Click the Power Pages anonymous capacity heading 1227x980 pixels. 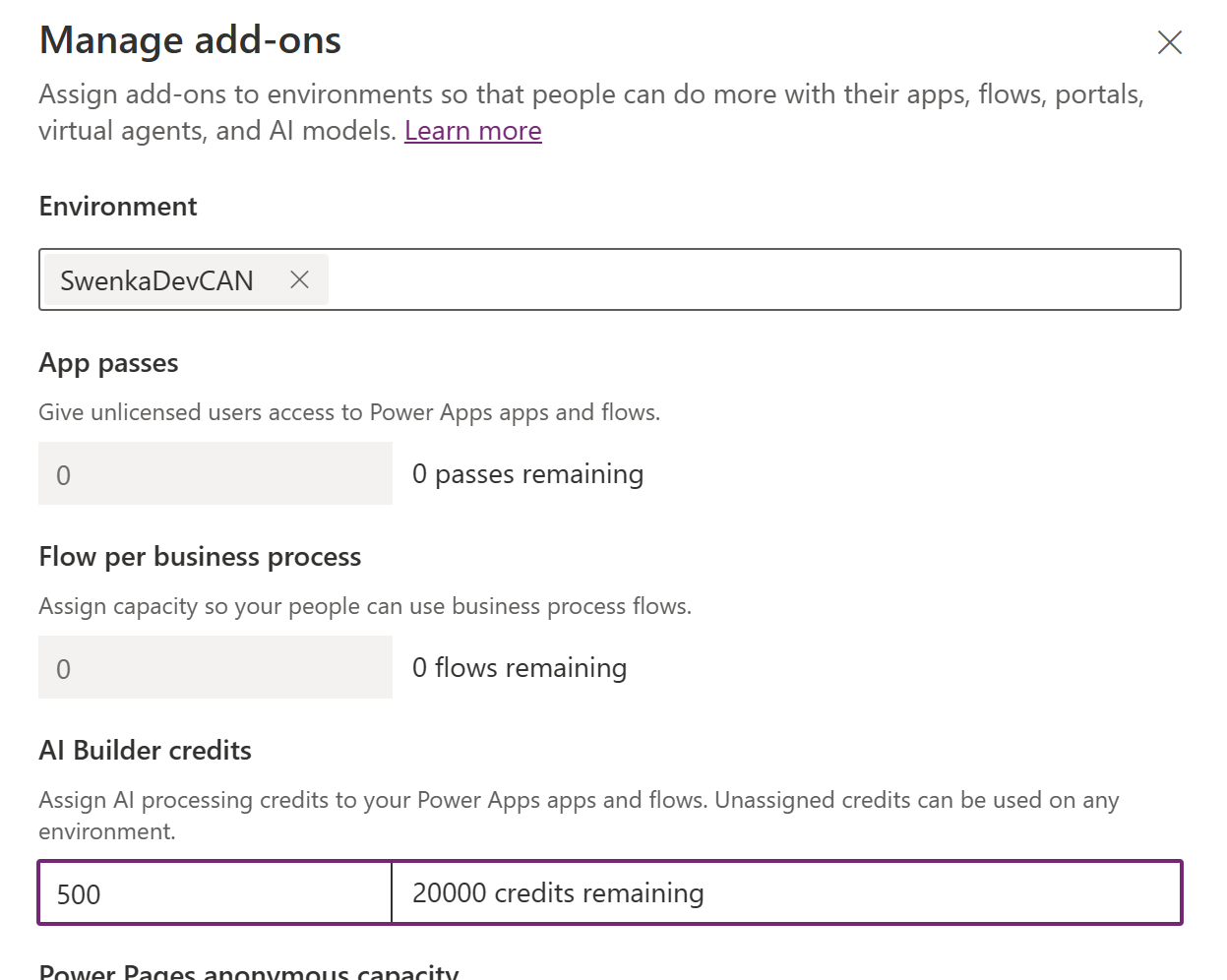(248, 969)
